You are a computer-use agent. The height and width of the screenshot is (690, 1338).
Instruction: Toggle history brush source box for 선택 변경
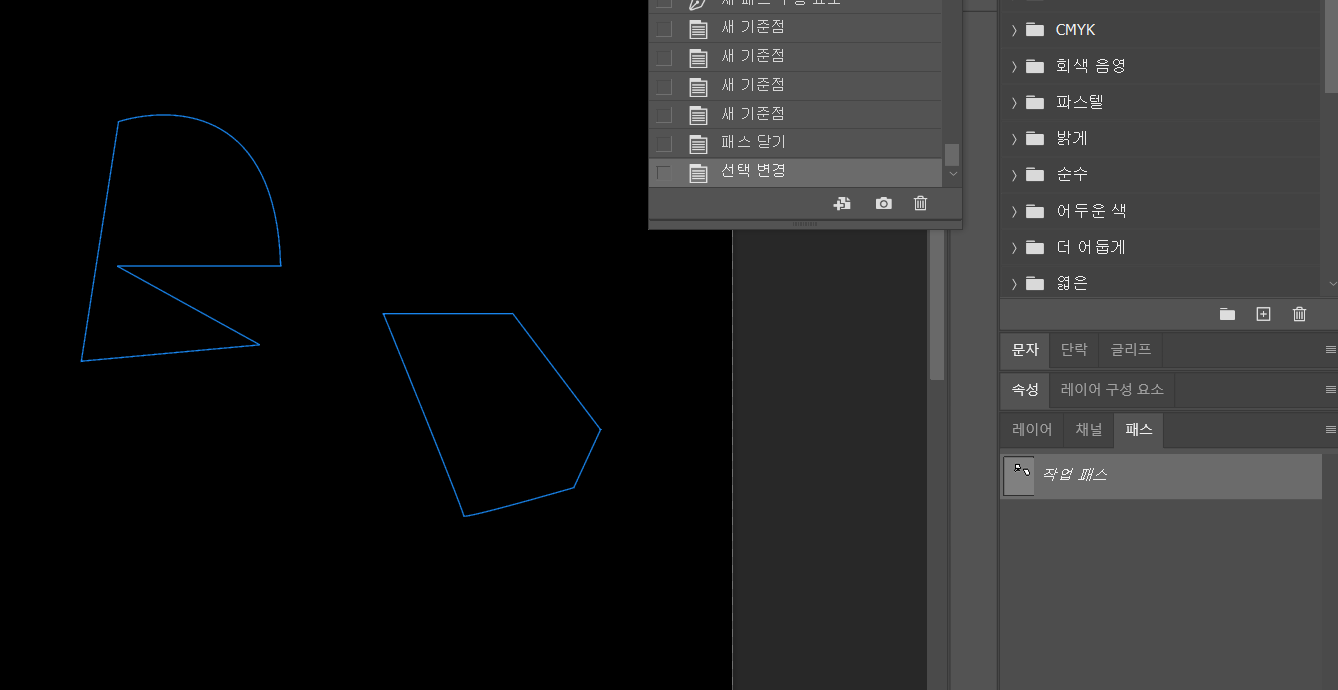[x=663, y=173]
